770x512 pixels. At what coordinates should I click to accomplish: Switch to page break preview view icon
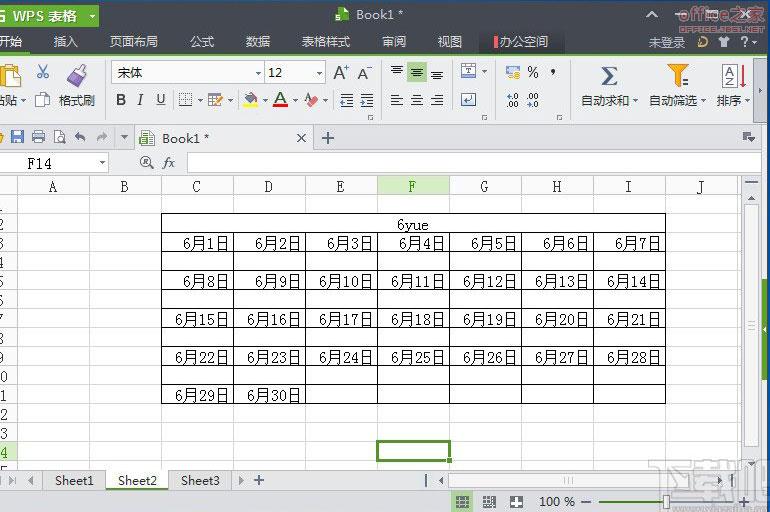click(489, 501)
